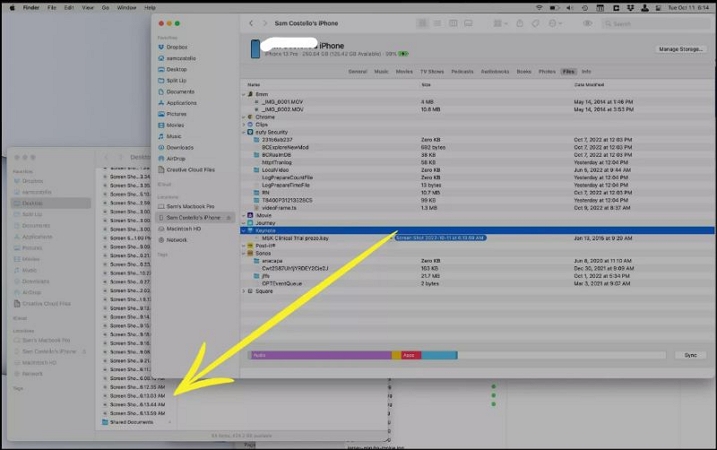Eject Sam Costello's iPhone in front sidebar
The height and width of the screenshot is (450, 717).
(229, 218)
